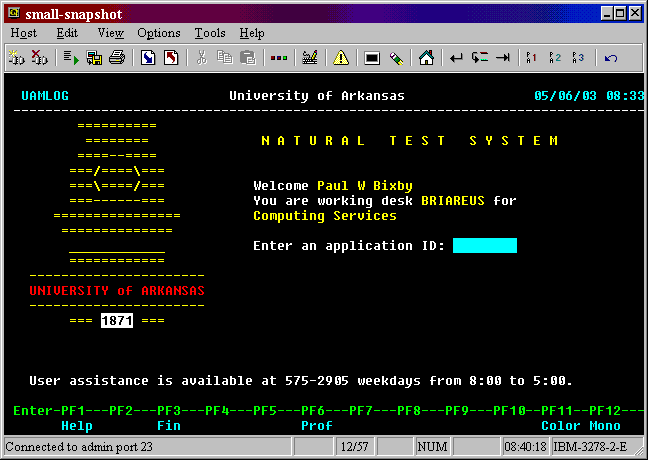Click the printer icon
Viewport: 648px width, 460px height.
[117, 58]
